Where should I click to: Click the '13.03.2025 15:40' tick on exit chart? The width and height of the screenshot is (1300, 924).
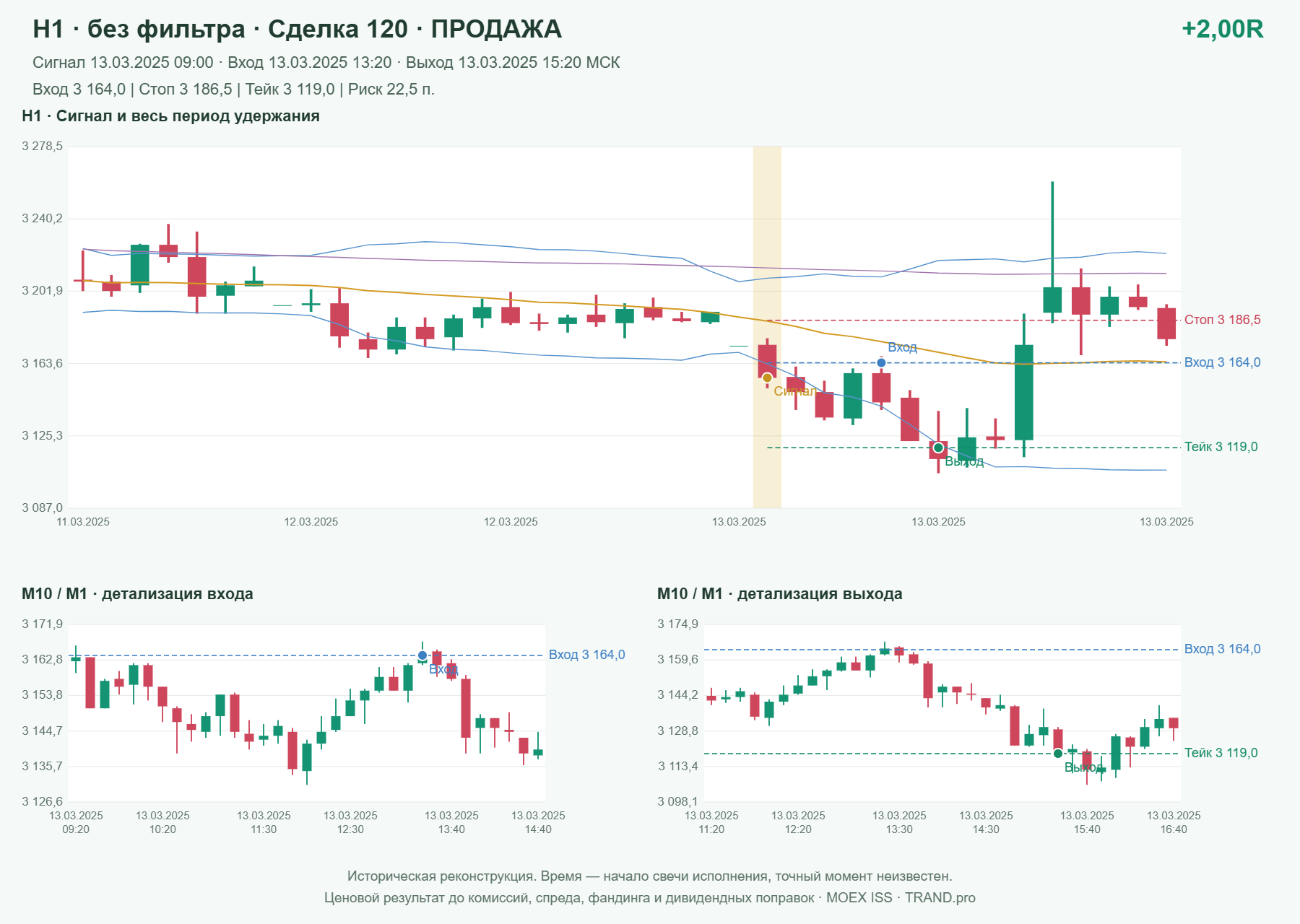[x=1087, y=822]
